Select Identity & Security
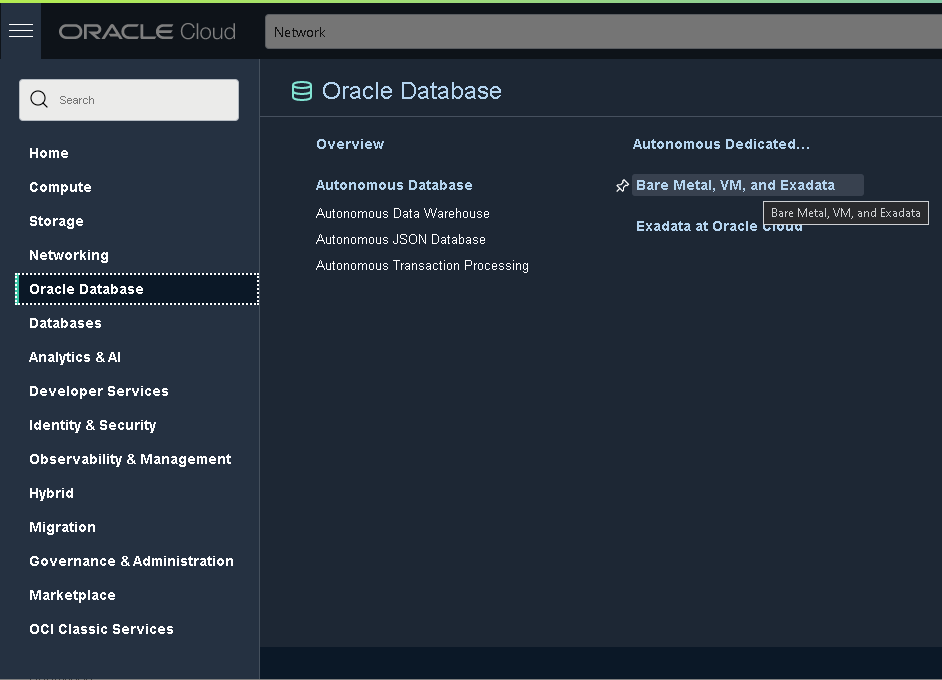 (x=92, y=425)
